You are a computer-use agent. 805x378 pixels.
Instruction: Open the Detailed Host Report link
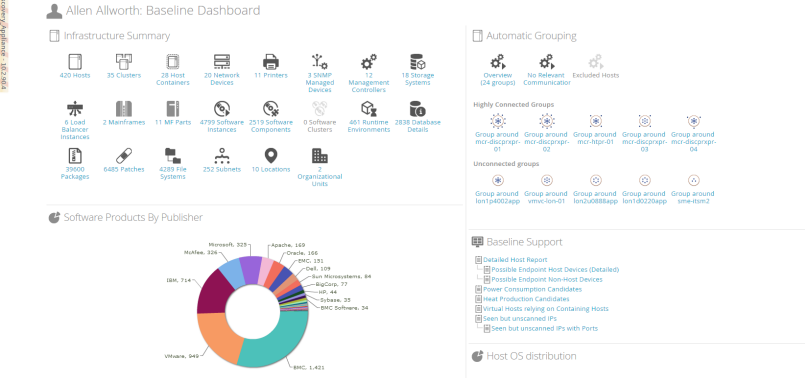tap(515, 260)
